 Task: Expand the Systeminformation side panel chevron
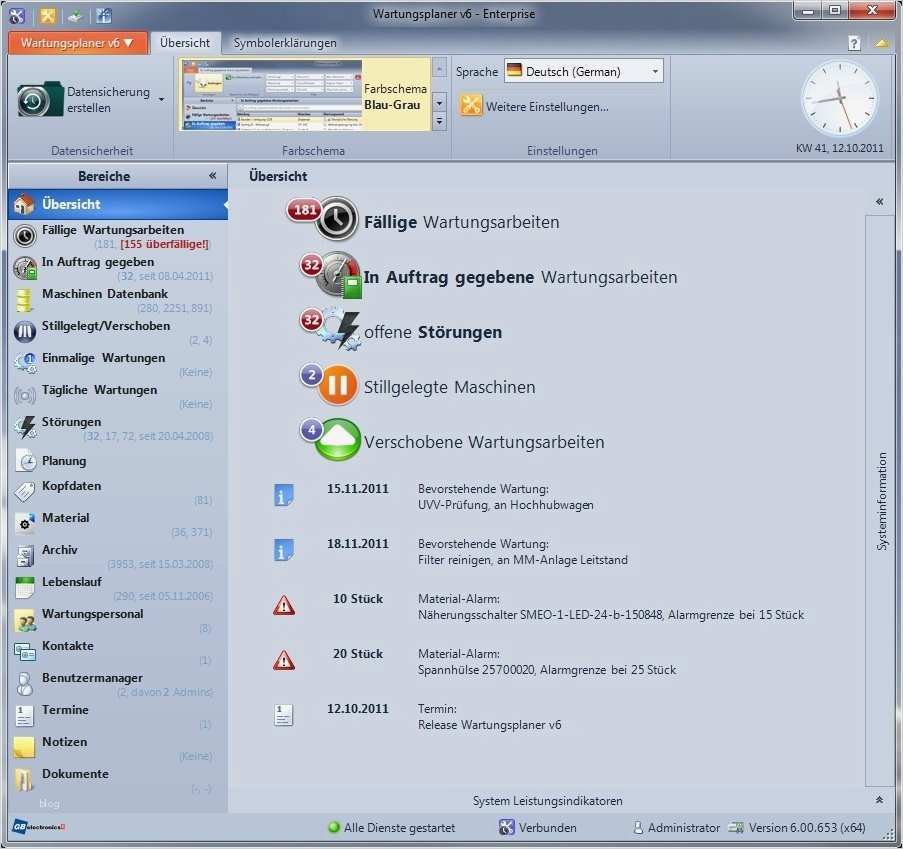(x=879, y=202)
